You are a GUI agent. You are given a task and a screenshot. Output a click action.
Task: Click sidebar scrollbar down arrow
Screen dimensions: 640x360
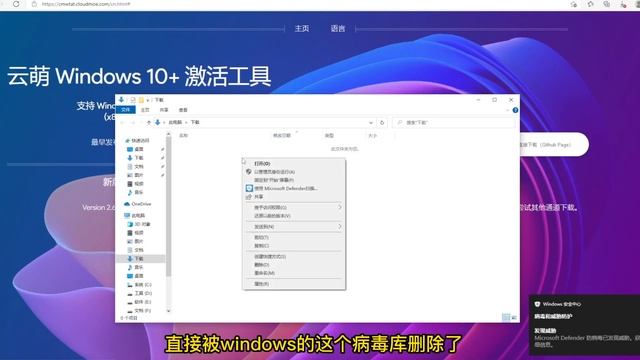click(x=168, y=311)
